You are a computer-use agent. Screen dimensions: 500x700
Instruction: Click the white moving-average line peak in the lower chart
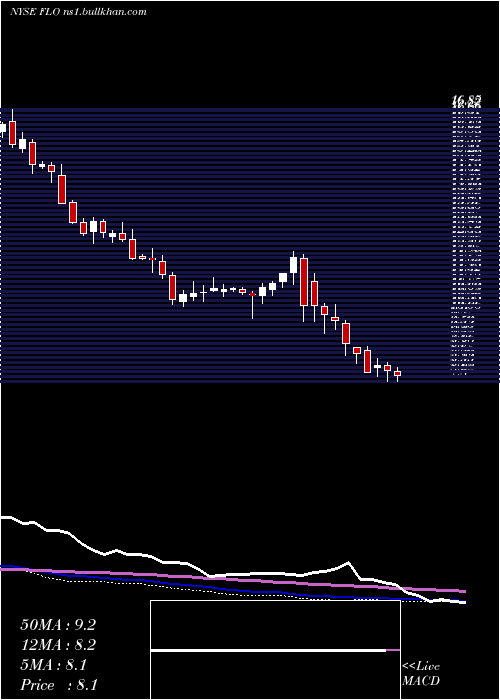[x=348, y=562]
